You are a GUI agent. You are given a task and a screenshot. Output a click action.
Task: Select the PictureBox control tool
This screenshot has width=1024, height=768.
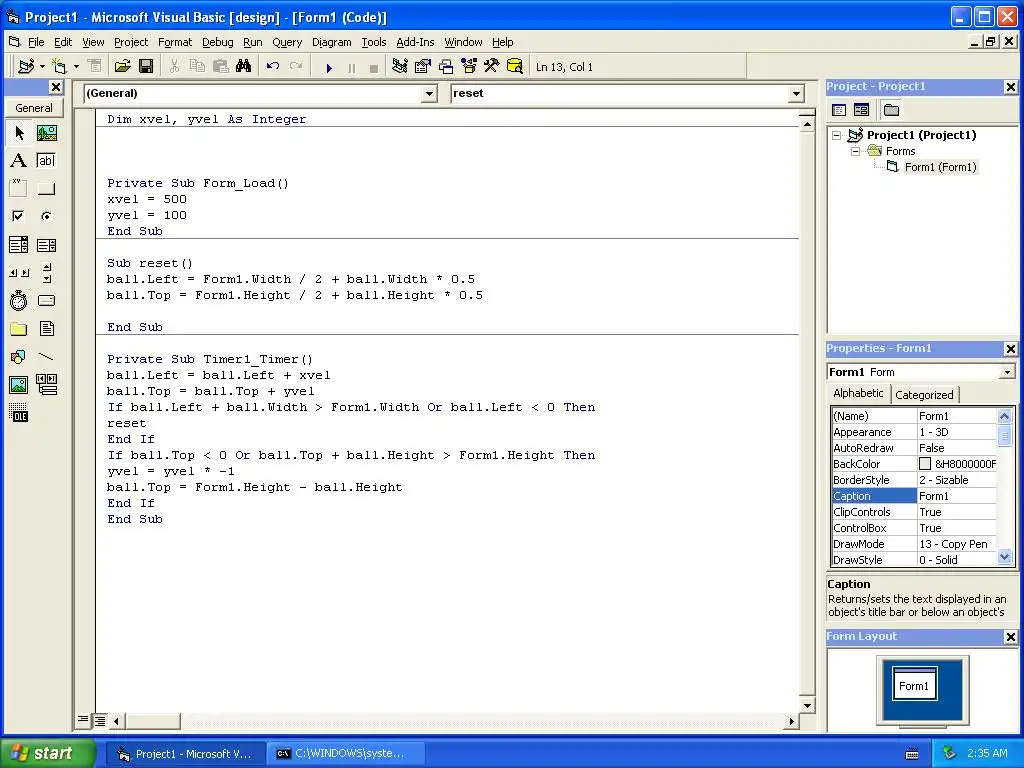(46, 133)
